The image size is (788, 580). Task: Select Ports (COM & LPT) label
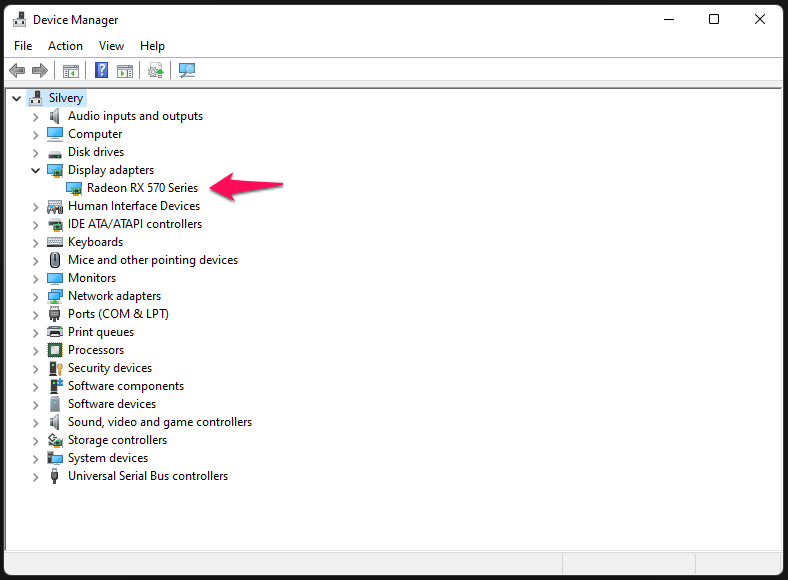click(x=118, y=314)
